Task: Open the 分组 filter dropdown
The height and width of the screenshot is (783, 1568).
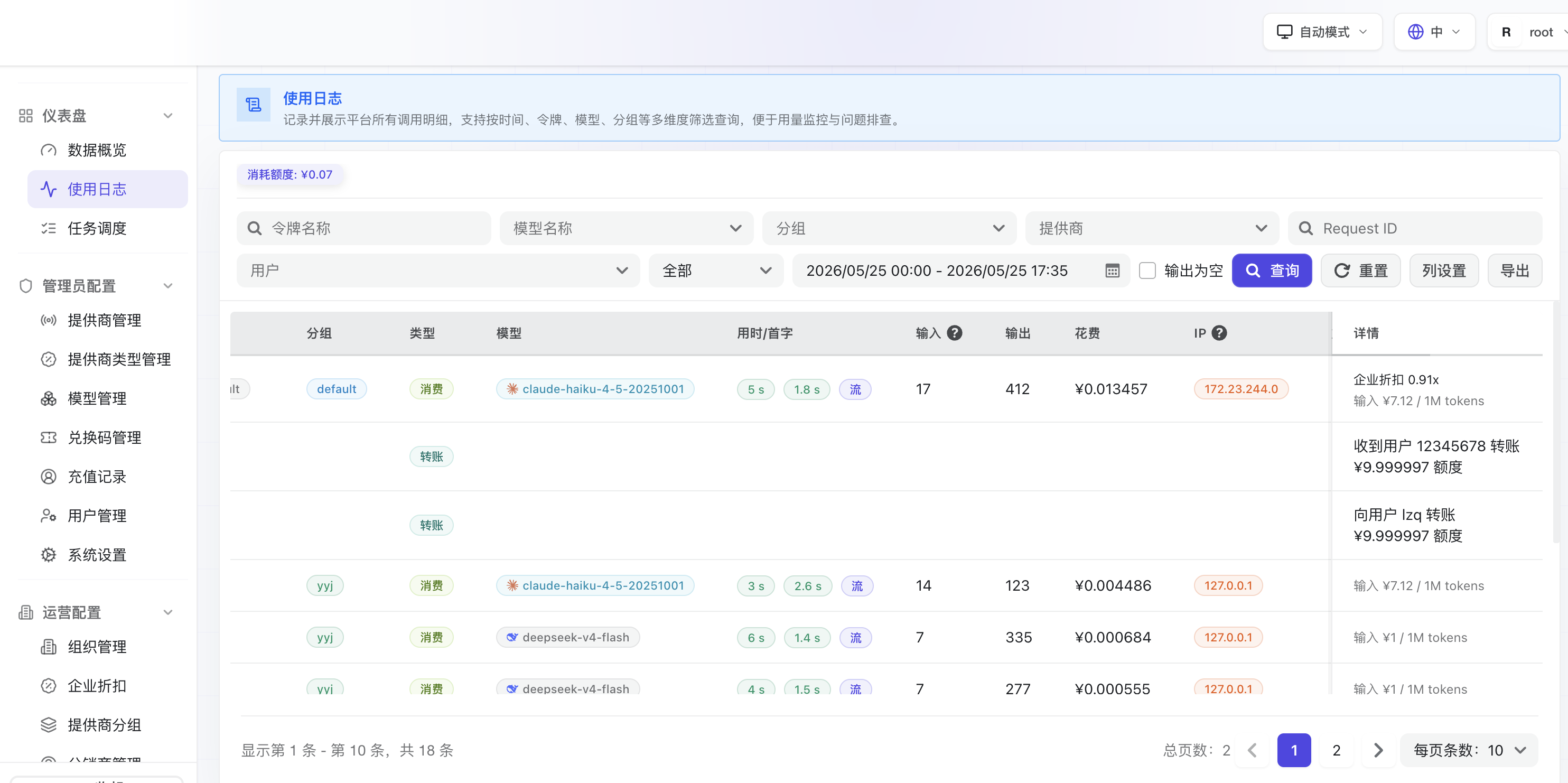Action: tap(889, 228)
